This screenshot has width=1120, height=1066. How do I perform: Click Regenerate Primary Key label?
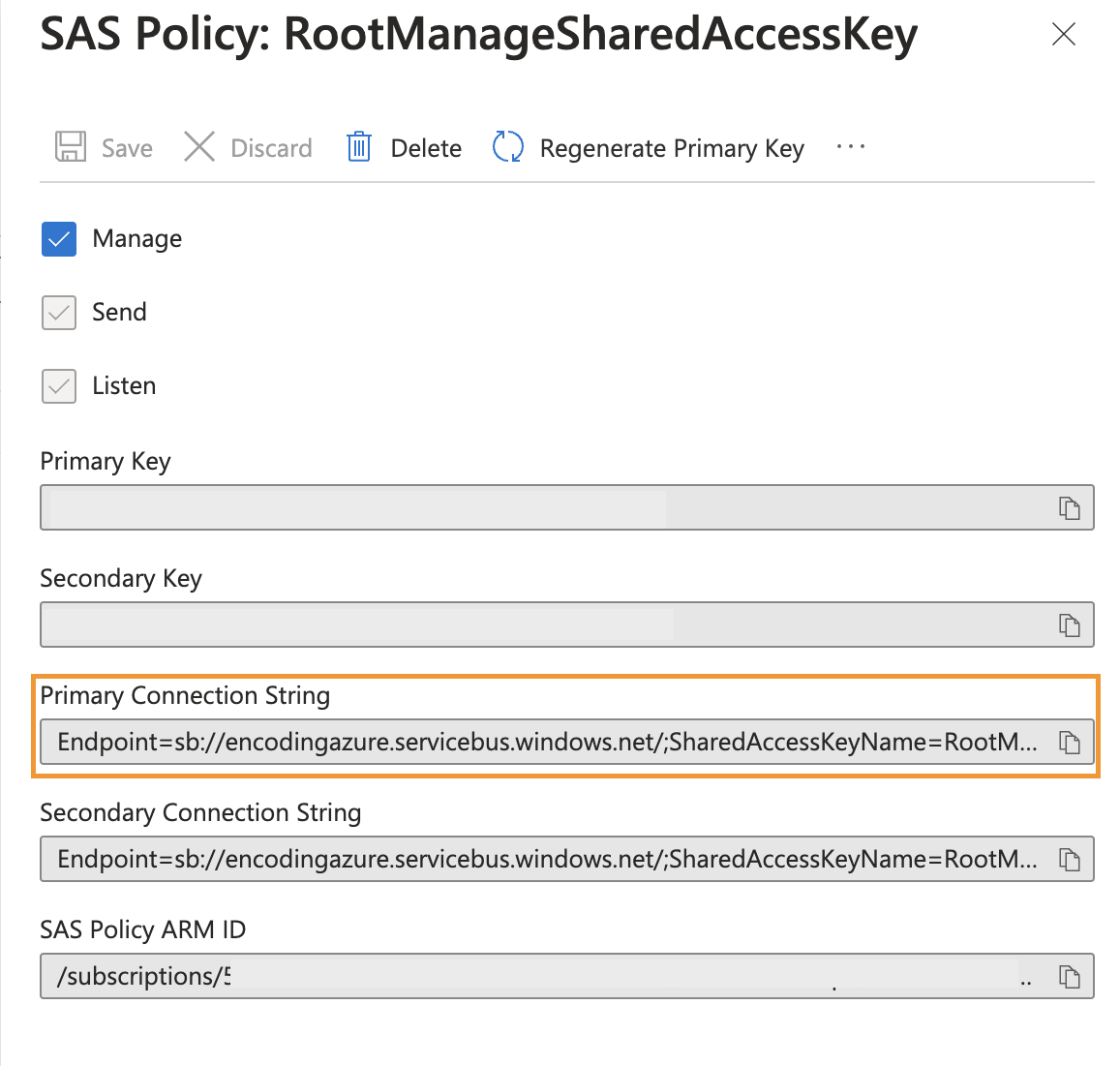pyautogui.click(x=672, y=147)
